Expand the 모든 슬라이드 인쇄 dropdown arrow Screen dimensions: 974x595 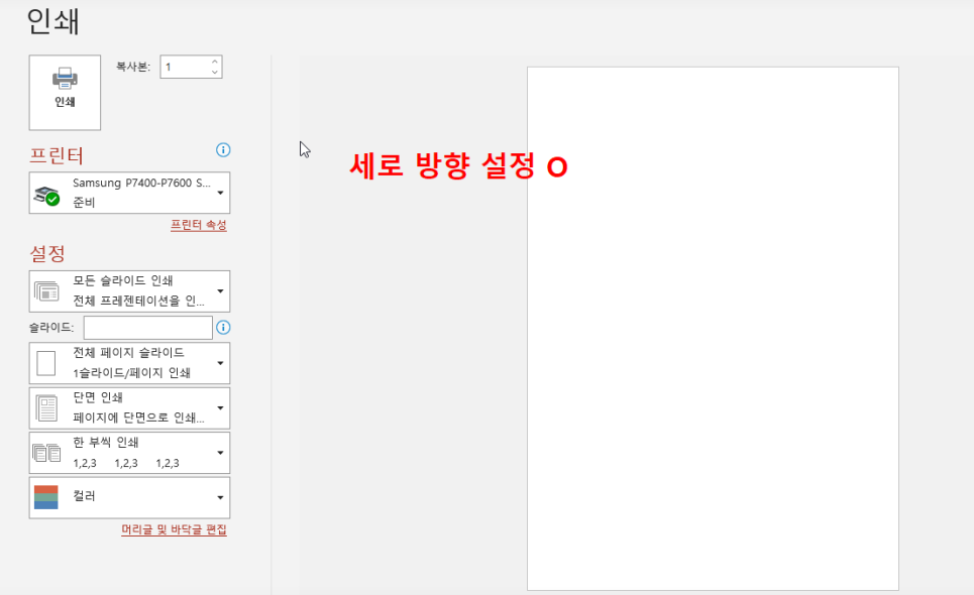[219, 291]
